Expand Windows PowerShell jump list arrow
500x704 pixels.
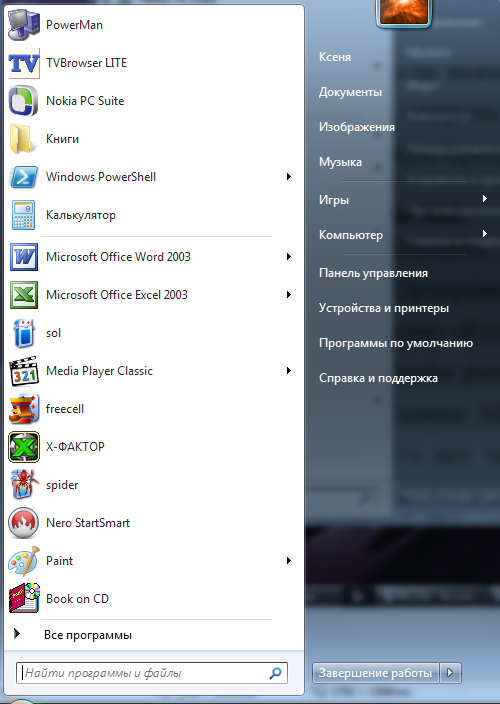(289, 177)
